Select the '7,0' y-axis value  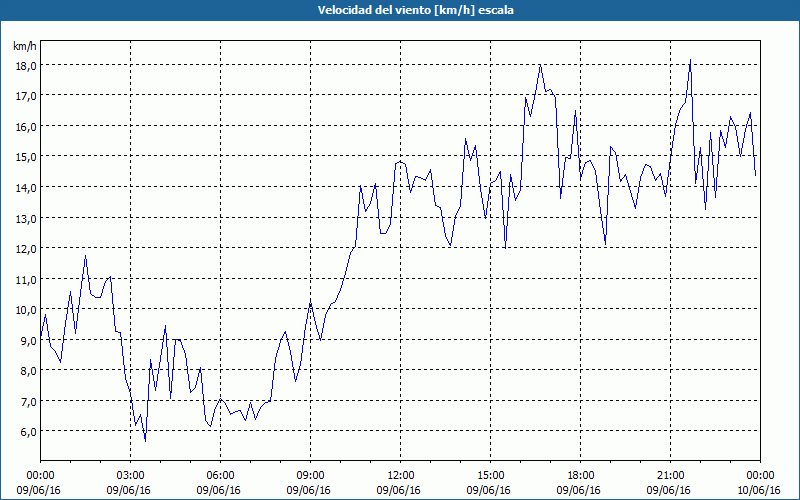tap(28, 402)
